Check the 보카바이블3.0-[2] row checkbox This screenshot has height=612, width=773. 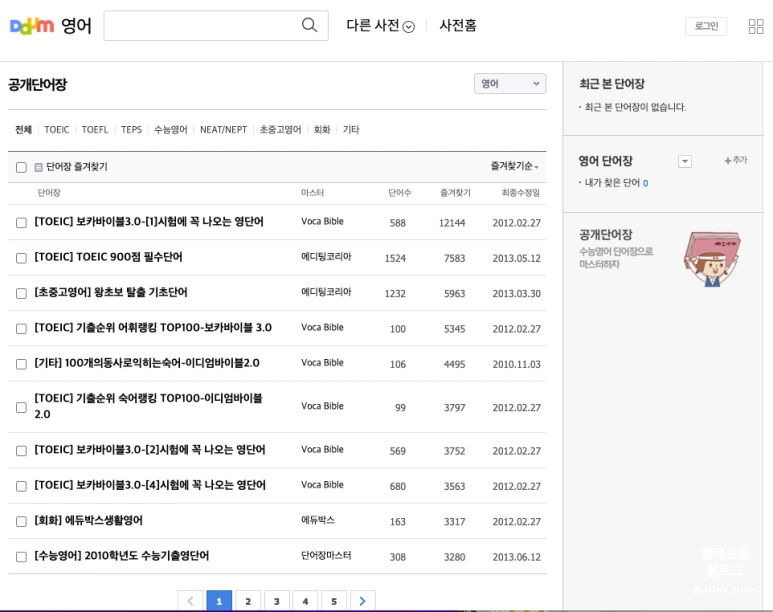21,451
